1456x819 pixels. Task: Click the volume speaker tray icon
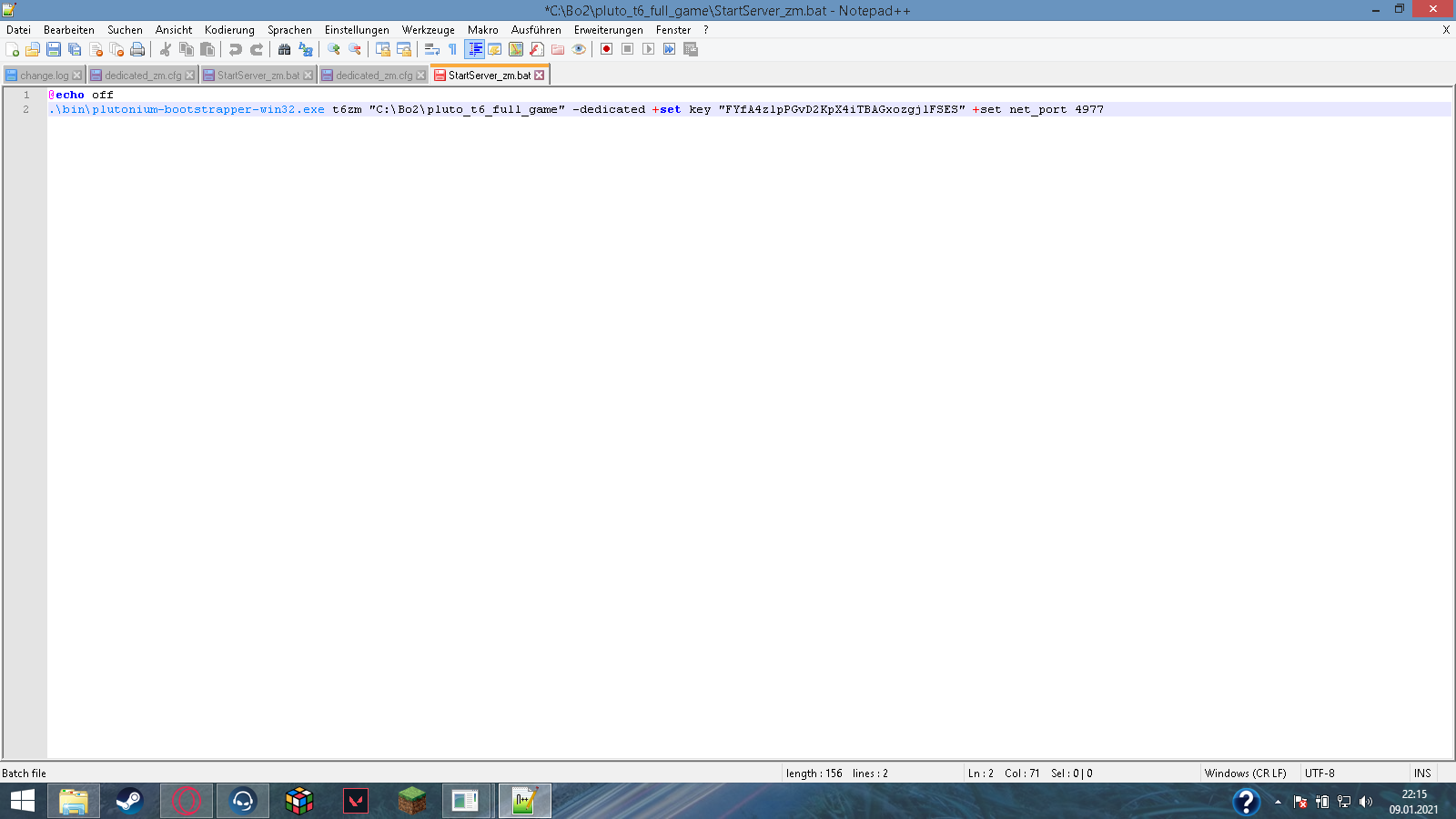[1365, 802]
